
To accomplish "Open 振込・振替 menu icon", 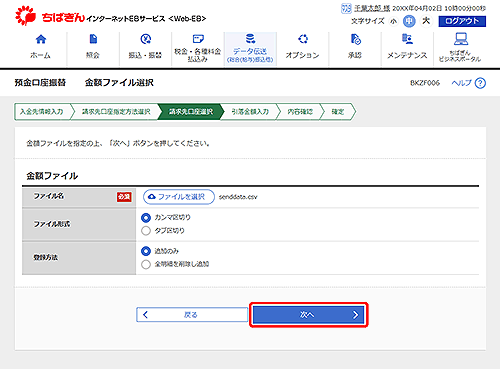I will (145, 39).
